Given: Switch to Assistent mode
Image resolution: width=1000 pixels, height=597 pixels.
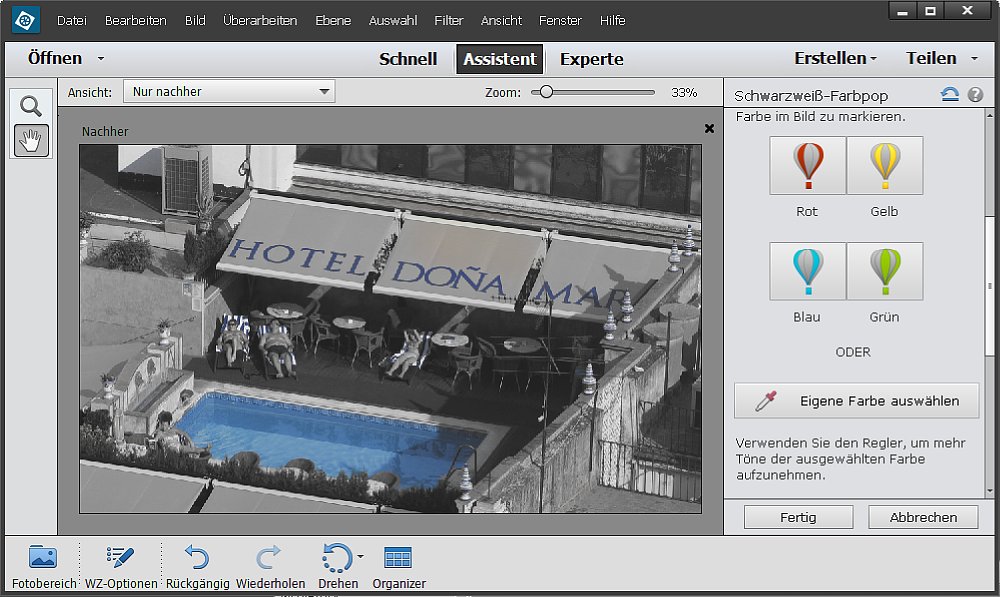Looking at the screenshot, I should (x=500, y=59).
